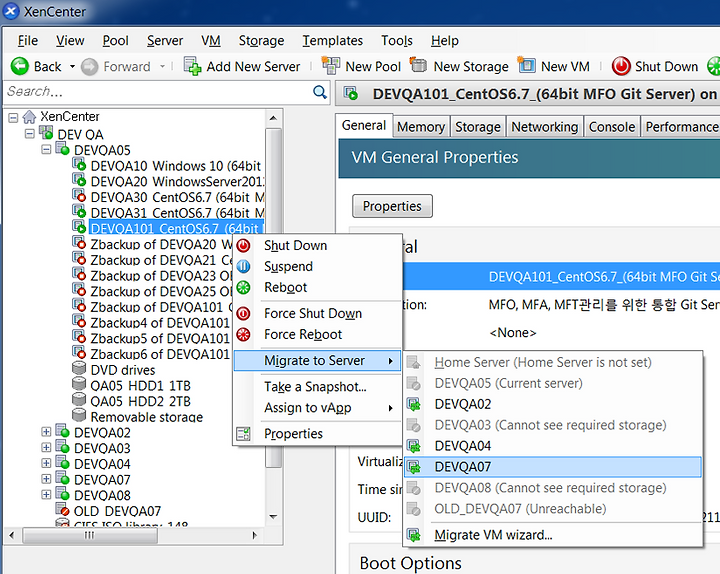Click the DVD drives storage icon
The image size is (720, 574).
pos(79,368)
